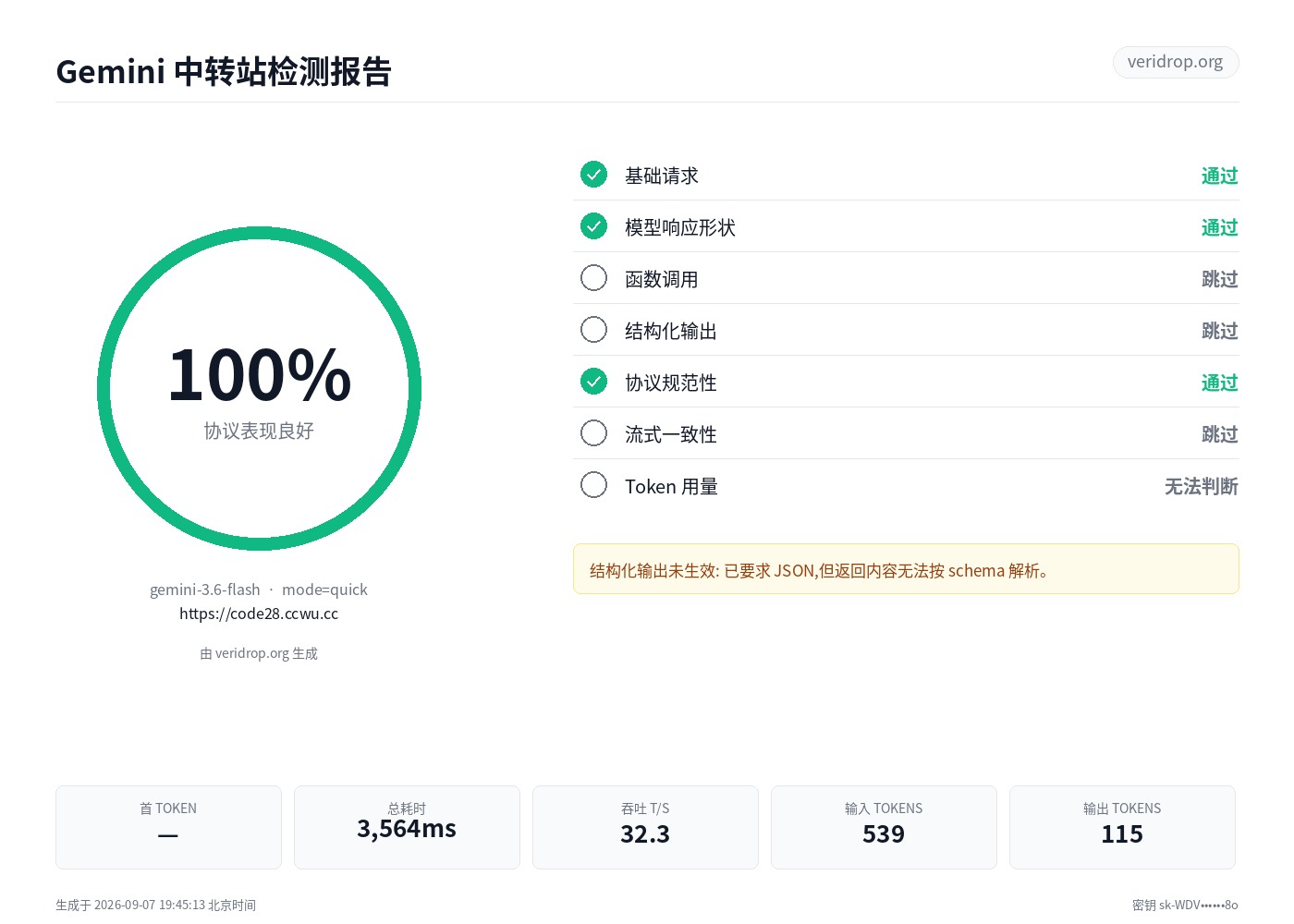The height and width of the screenshot is (924, 1294).
Task: Click the green check icon beside 协议规范性
Action: click(593, 382)
